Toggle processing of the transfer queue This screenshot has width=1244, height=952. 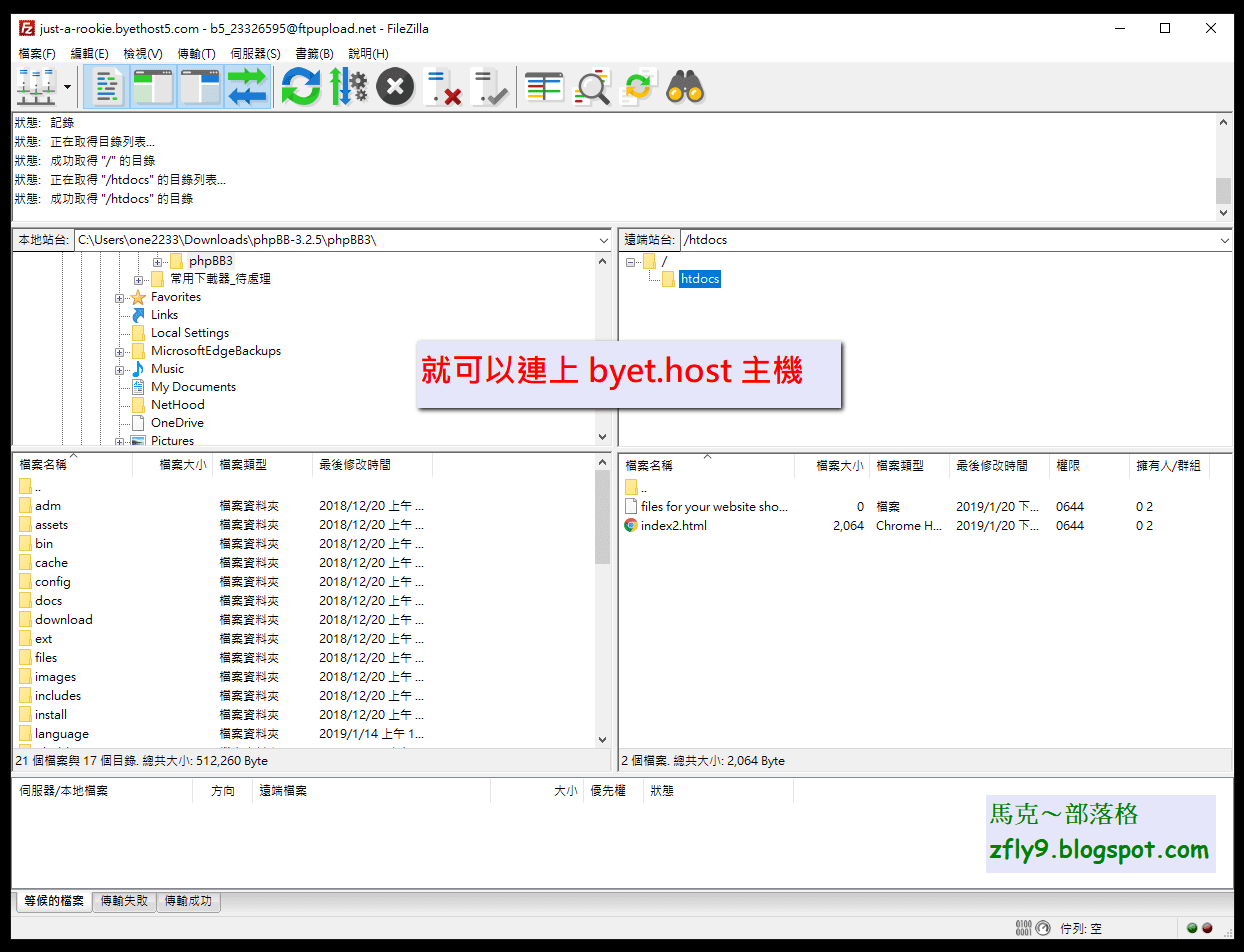[x=347, y=87]
